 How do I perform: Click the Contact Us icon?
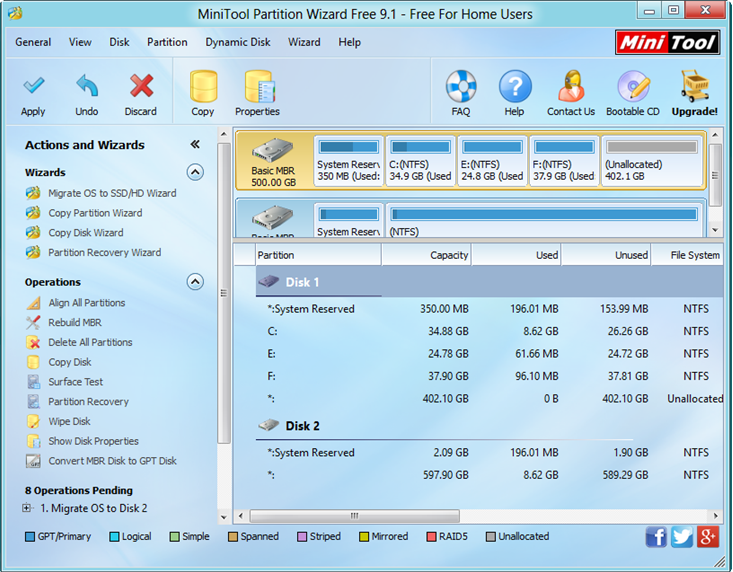pos(571,86)
